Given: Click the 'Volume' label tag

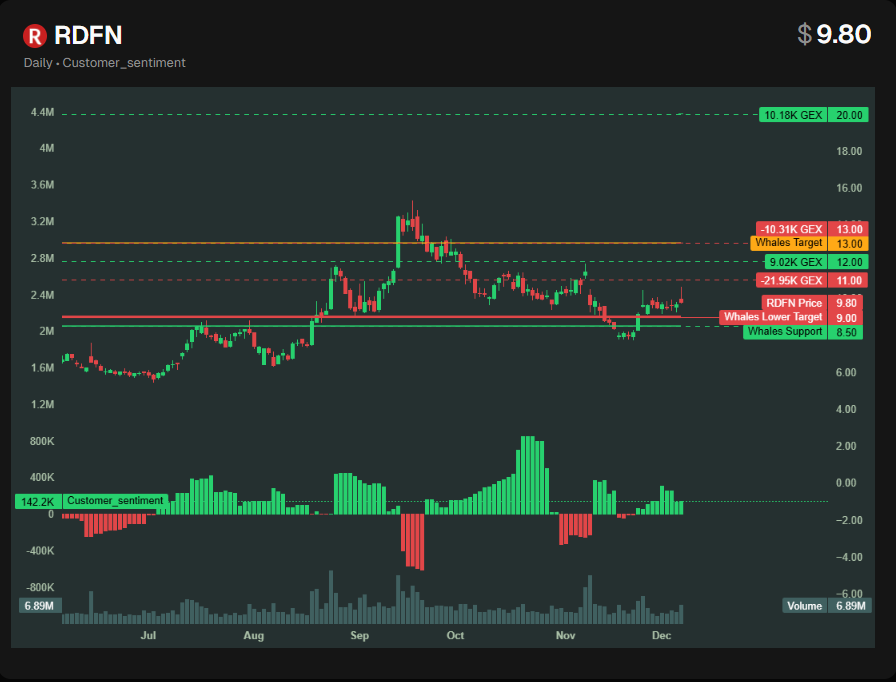Looking at the screenshot, I should click(805, 606).
